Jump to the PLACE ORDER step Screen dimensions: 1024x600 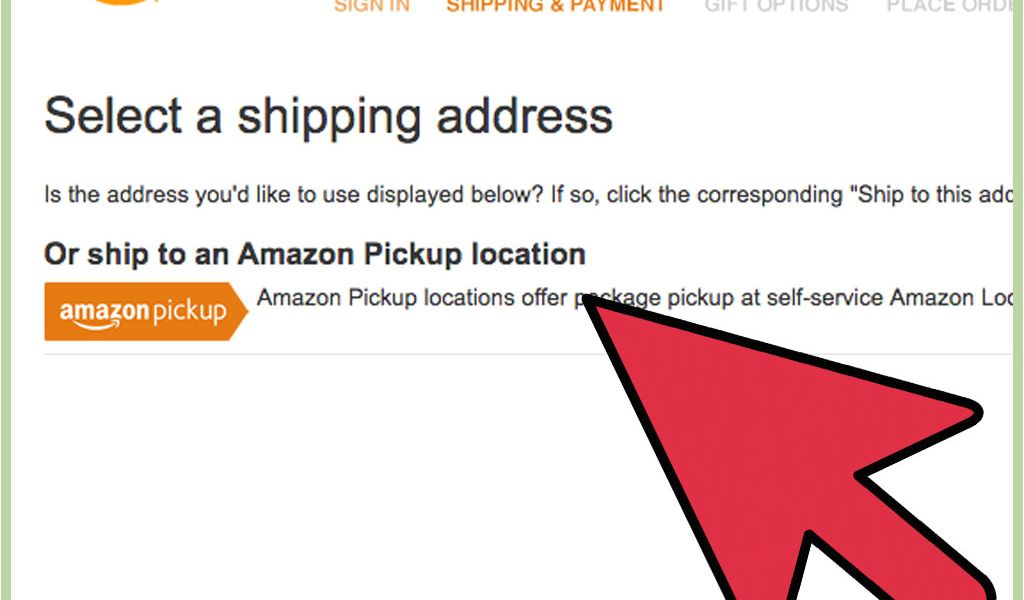tap(949, 6)
